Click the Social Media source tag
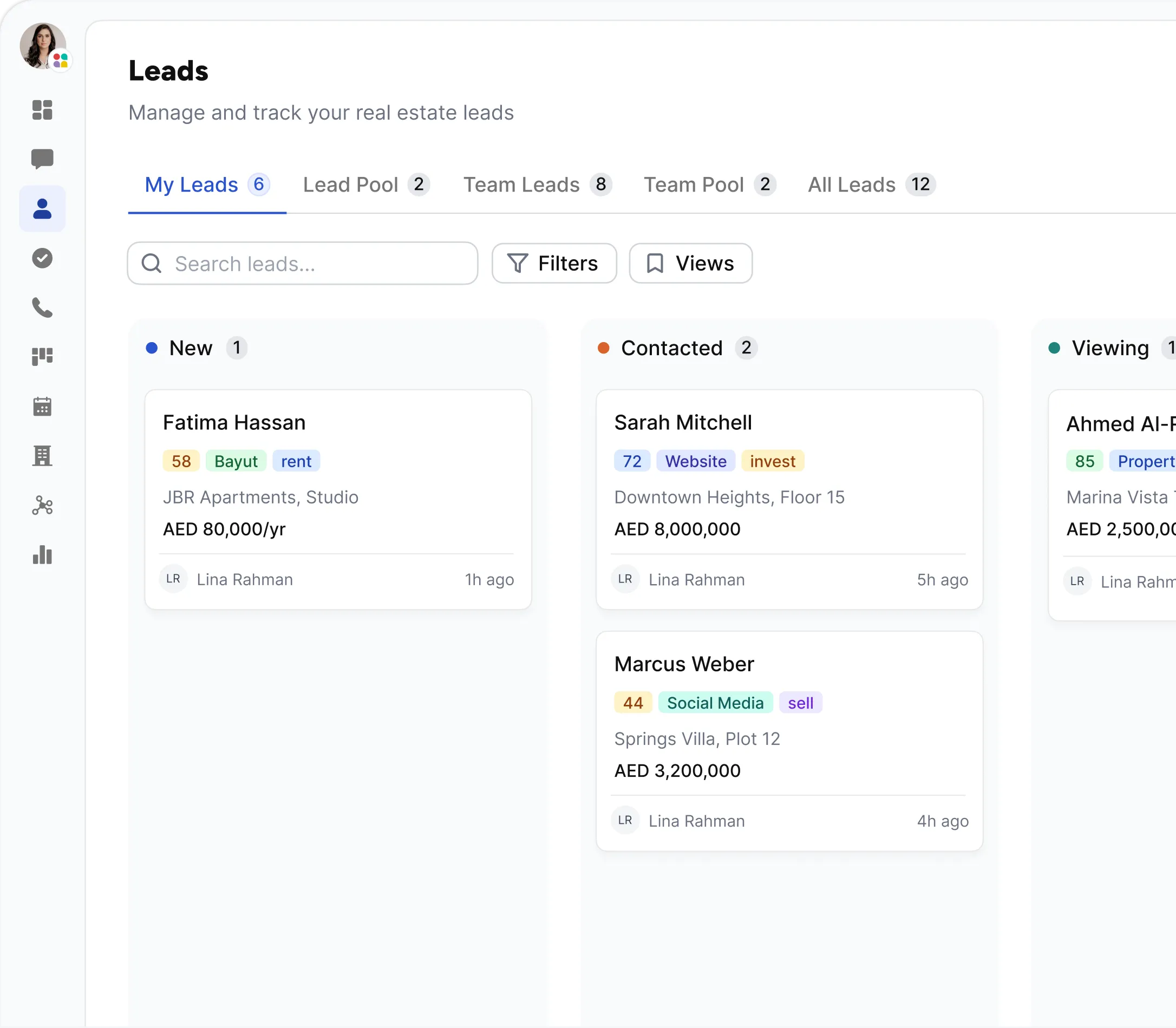 pyautogui.click(x=715, y=702)
